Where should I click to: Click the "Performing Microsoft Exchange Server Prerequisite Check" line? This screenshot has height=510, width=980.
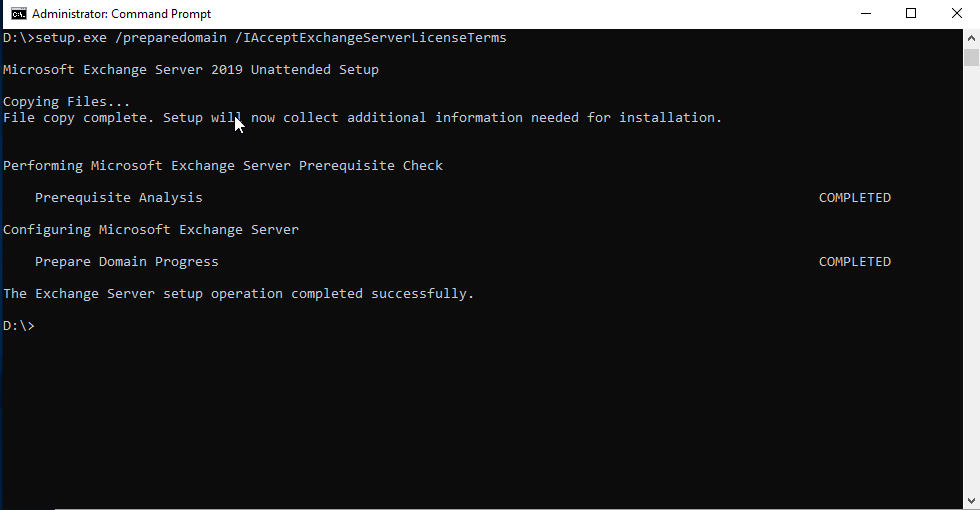[222, 166]
